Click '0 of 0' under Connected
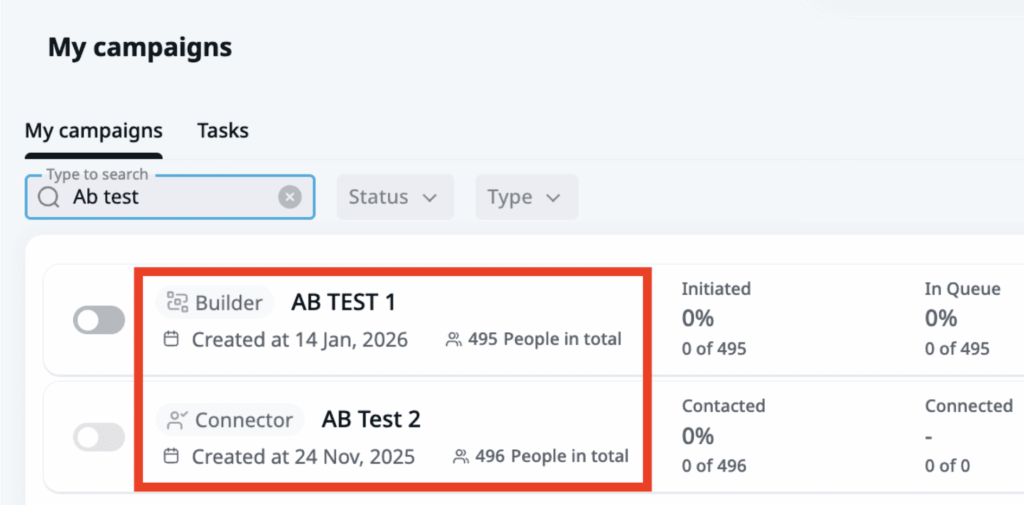Screen dimensions: 1024x505 click(947, 466)
